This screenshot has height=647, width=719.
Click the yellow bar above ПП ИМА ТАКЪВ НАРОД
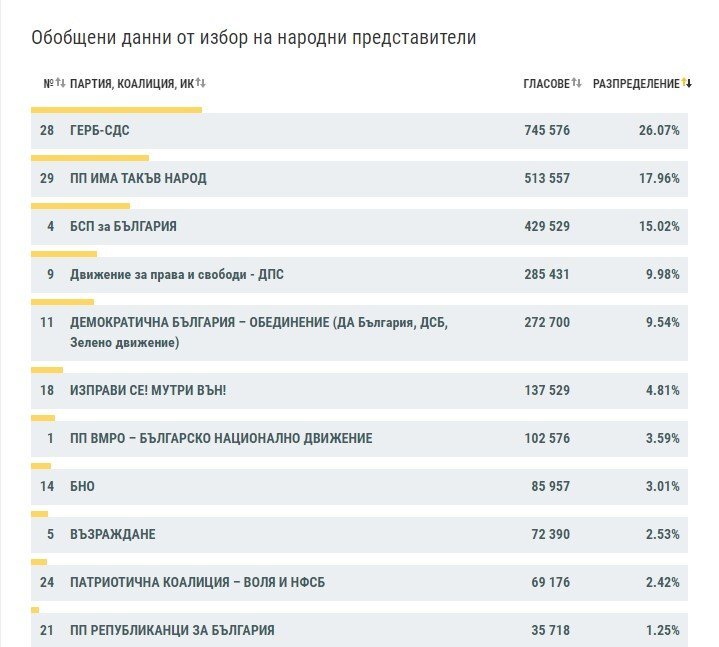coord(90,158)
